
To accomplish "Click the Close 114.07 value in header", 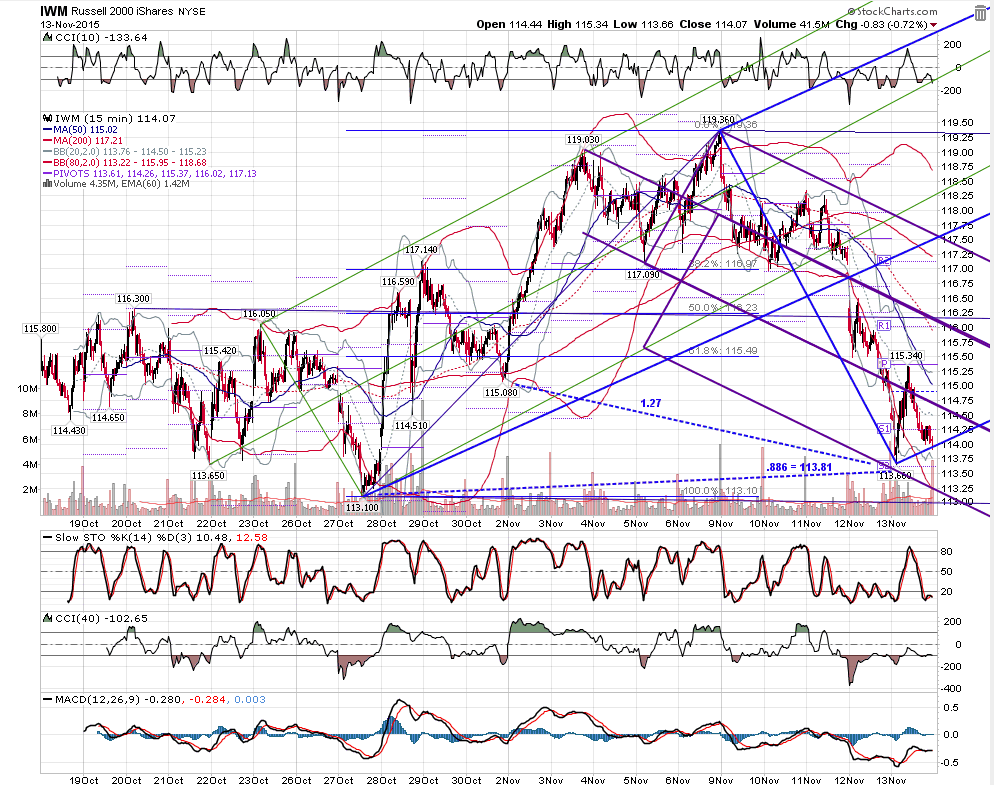I will pyautogui.click(x=714, y=24).
